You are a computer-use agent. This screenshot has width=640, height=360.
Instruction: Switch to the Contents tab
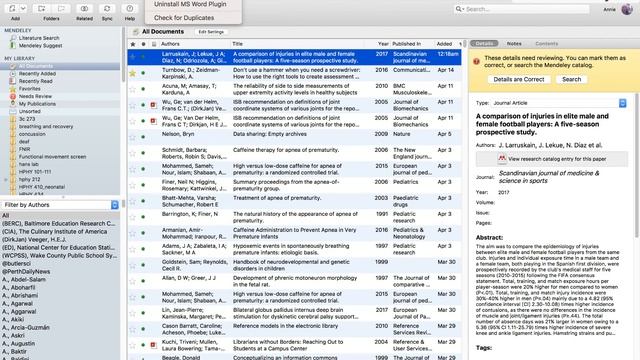click(x=546, y=44)
